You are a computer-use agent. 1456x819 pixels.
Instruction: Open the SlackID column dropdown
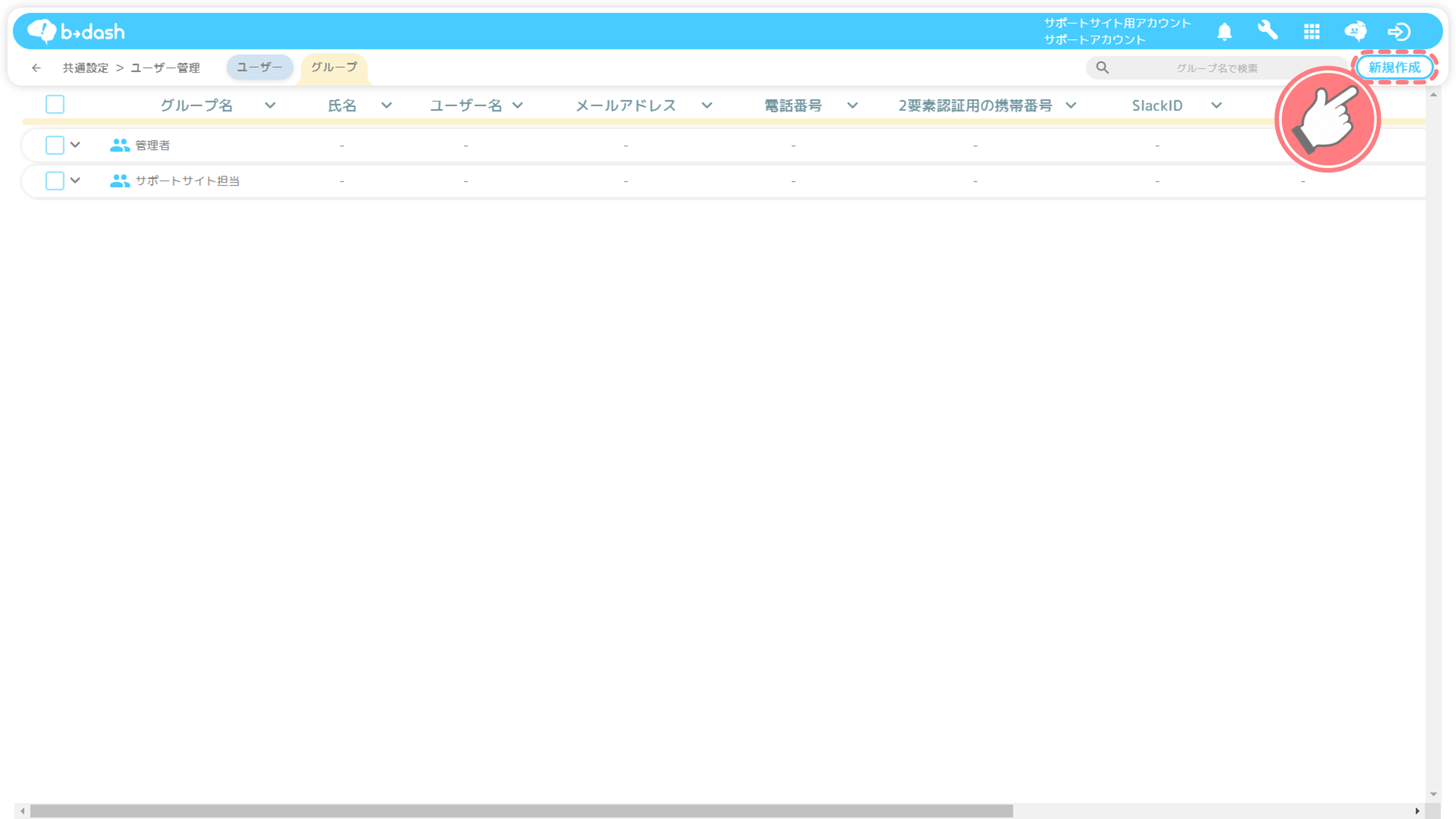[x=1216, y=106]
